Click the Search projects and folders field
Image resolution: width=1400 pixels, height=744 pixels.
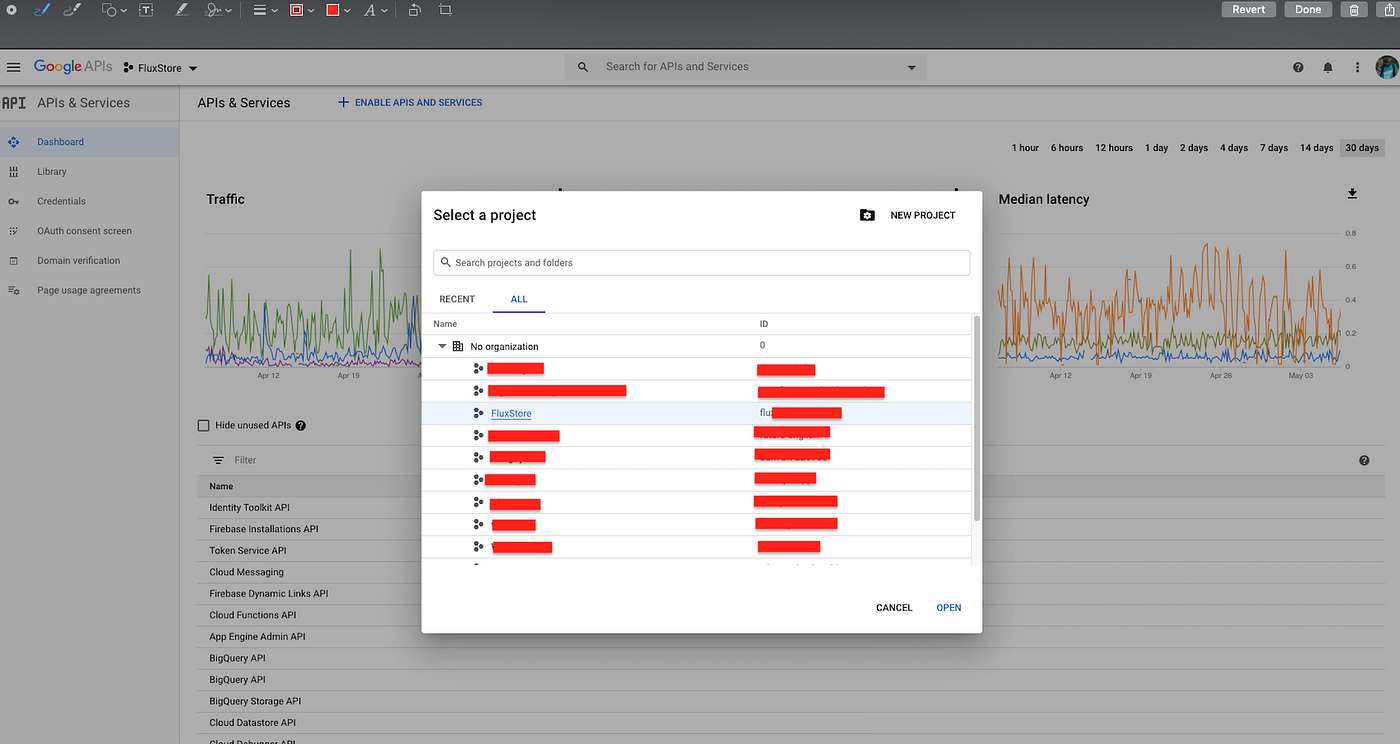tap(701, 262)
